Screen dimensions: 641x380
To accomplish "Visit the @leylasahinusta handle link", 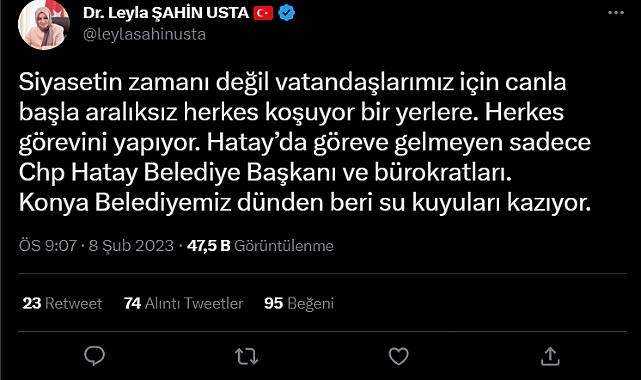I will pos(144,34).
